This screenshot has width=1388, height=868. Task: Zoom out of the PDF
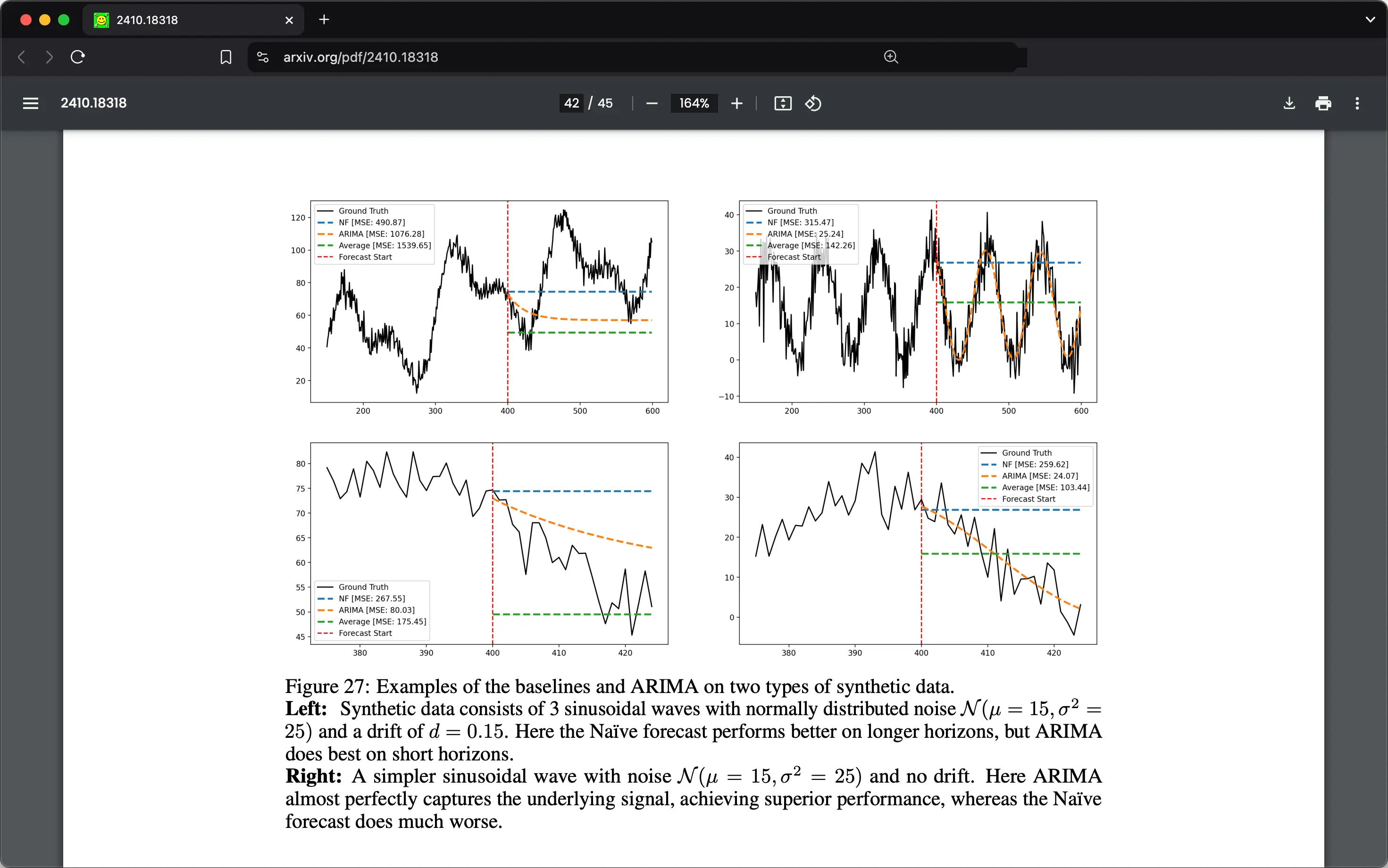tap(652, 103)
